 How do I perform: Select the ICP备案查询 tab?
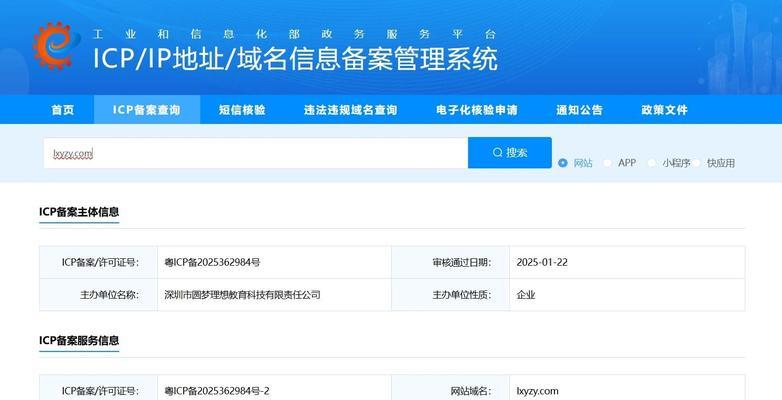coord(147,110)
